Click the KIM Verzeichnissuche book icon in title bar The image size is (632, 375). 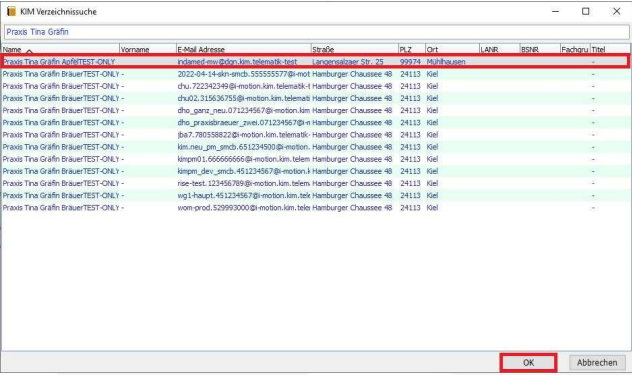point(11,11)
